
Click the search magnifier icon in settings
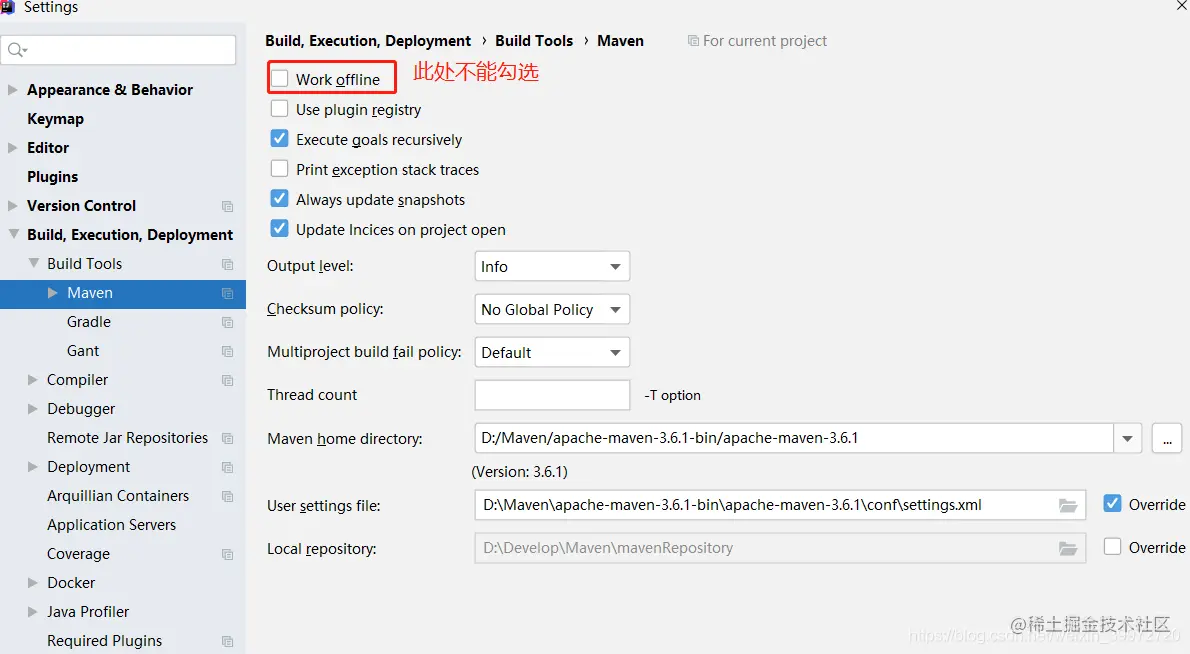tap(16, 50)
